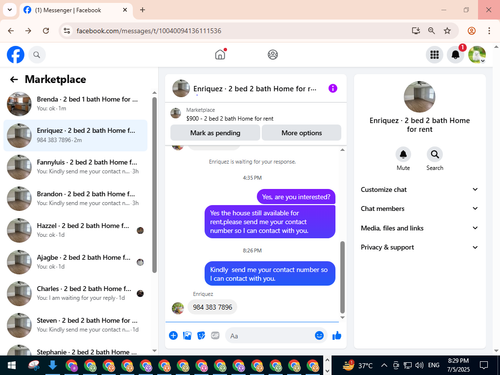The height and width of the screenshot is (375, 500).
Task: Click Mark as pending button
Action: (x=215, y=133)
